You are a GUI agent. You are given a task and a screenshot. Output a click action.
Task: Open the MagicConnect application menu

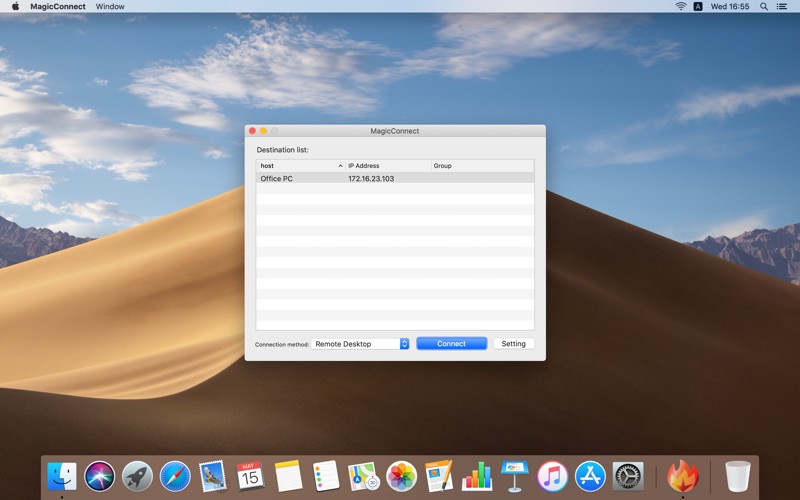[x=58, y=7]
